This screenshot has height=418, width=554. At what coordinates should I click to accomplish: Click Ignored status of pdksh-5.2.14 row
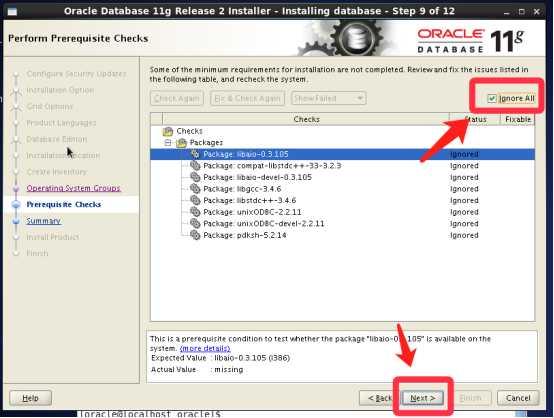(x=464, y=235)
